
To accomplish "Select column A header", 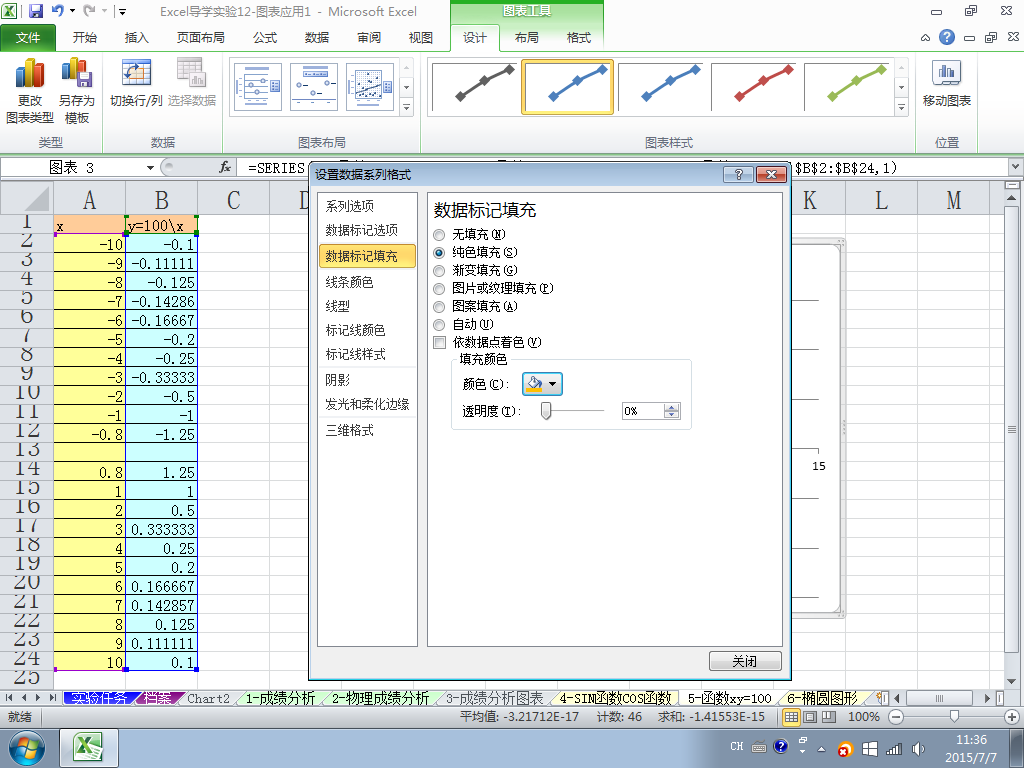I will (89, 199).
